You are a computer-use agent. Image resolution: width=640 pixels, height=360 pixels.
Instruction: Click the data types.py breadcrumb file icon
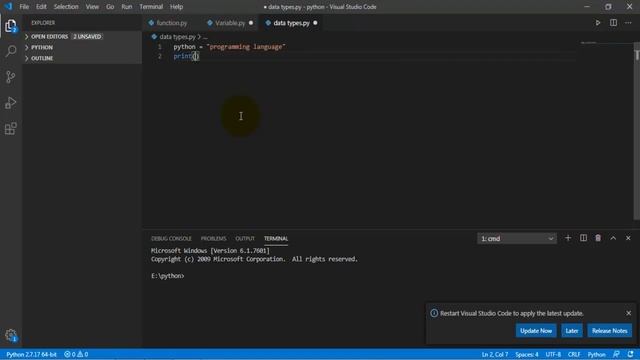pos(154,37)
